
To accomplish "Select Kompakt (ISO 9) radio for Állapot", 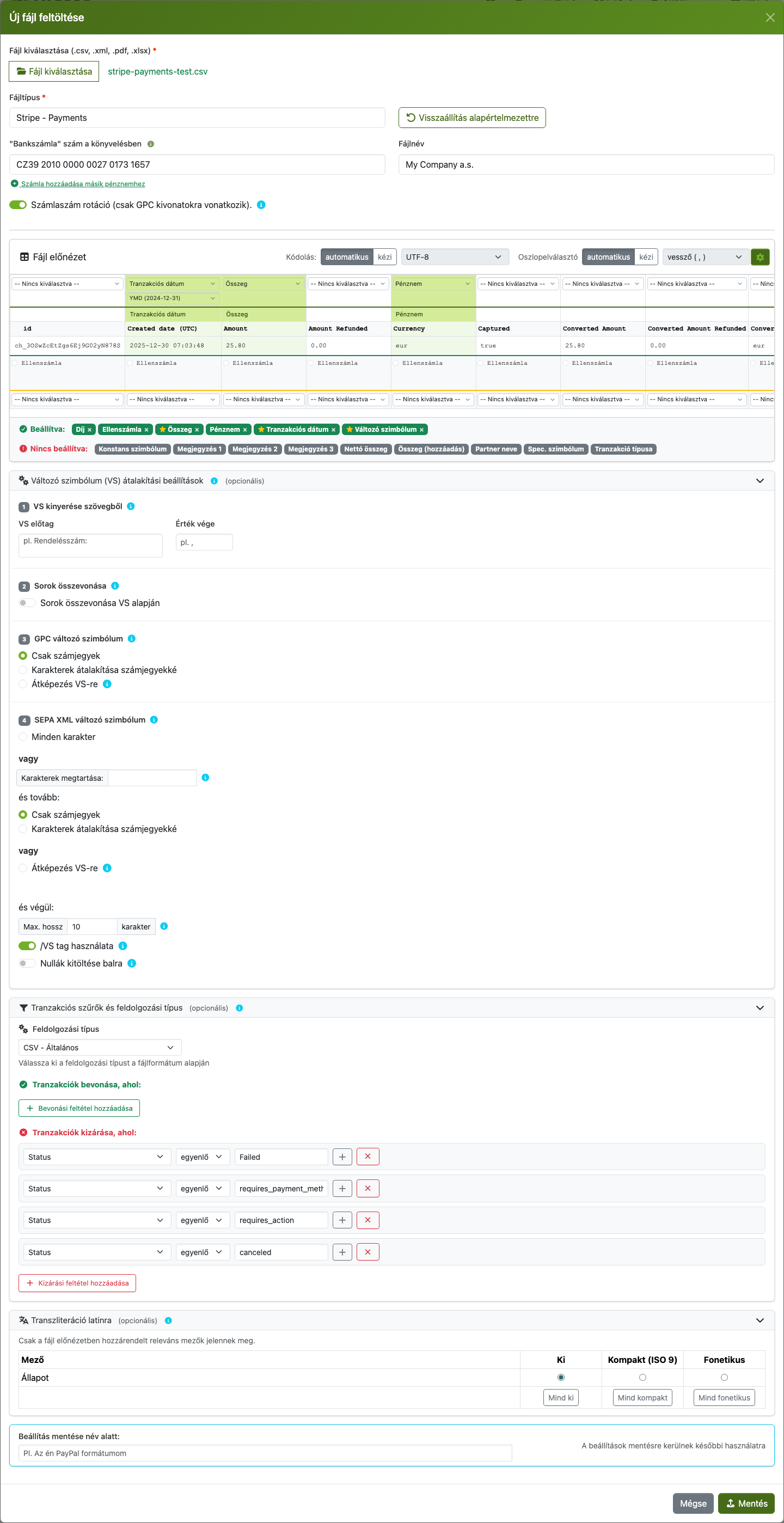I will pyautogui.click(x=642, y=1378).
